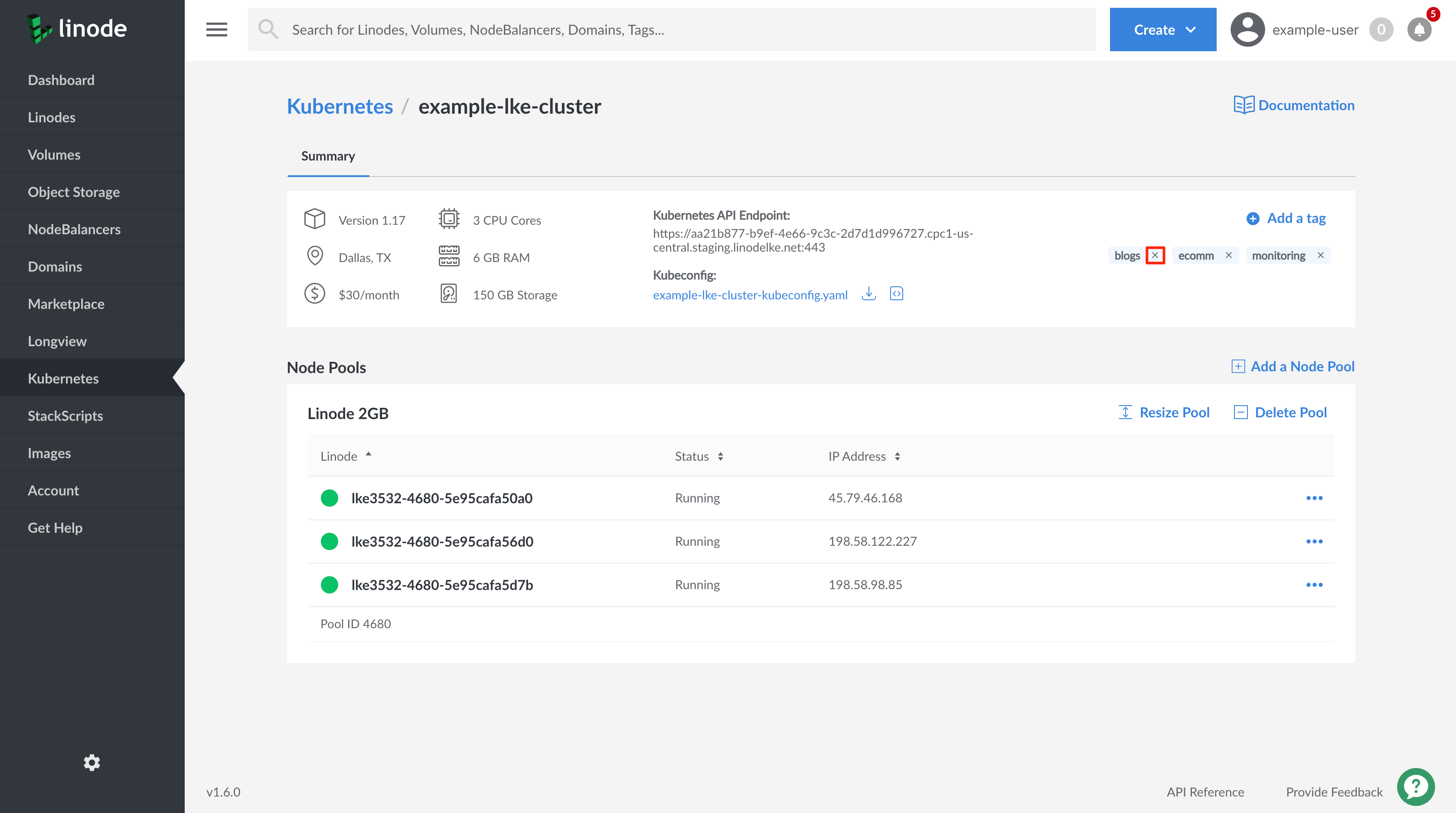Expand the three-dots menu for lke3532-4680-5e95cafa56d0
Screen dimensions: 1456x813
point(1314,541)
